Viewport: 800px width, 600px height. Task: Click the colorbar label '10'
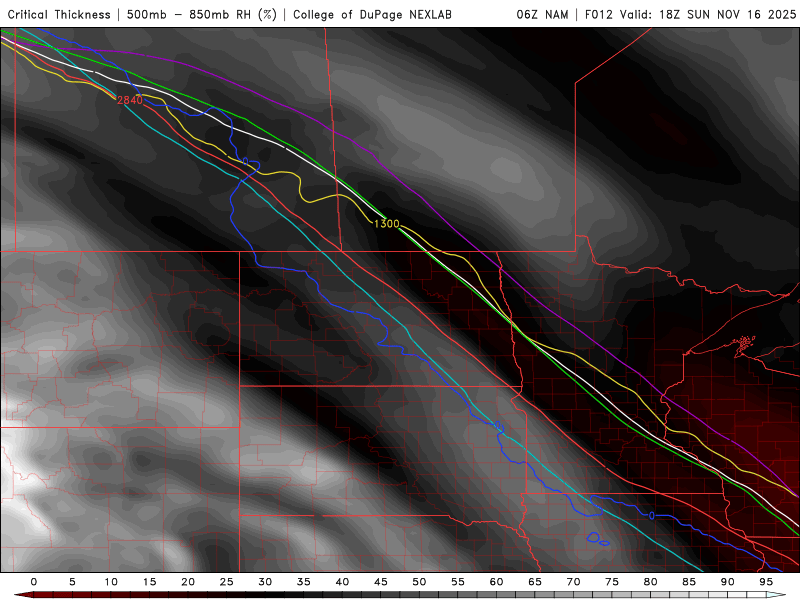coord(111,582)
